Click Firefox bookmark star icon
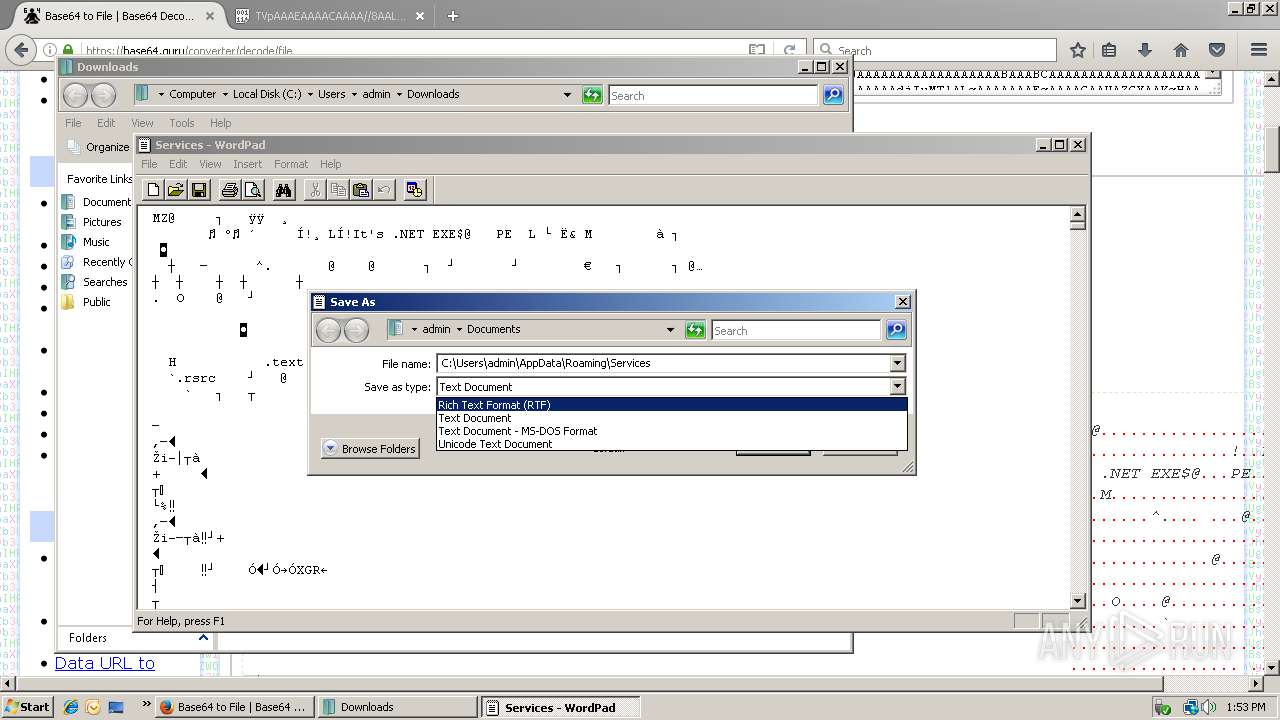The image size is (1280, 720). click(1078, 50)
